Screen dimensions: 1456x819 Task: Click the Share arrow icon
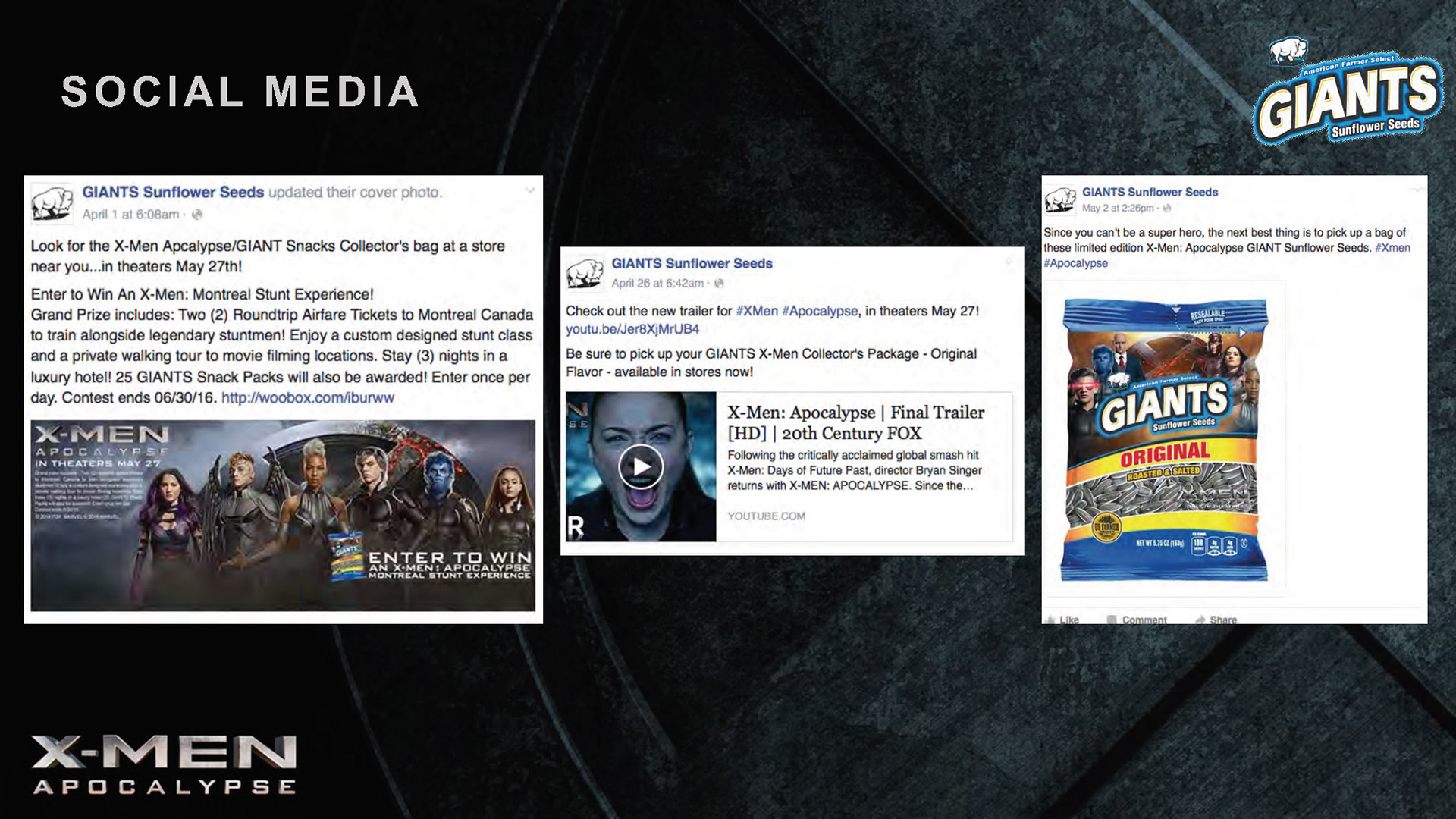tap(1200, 620)
